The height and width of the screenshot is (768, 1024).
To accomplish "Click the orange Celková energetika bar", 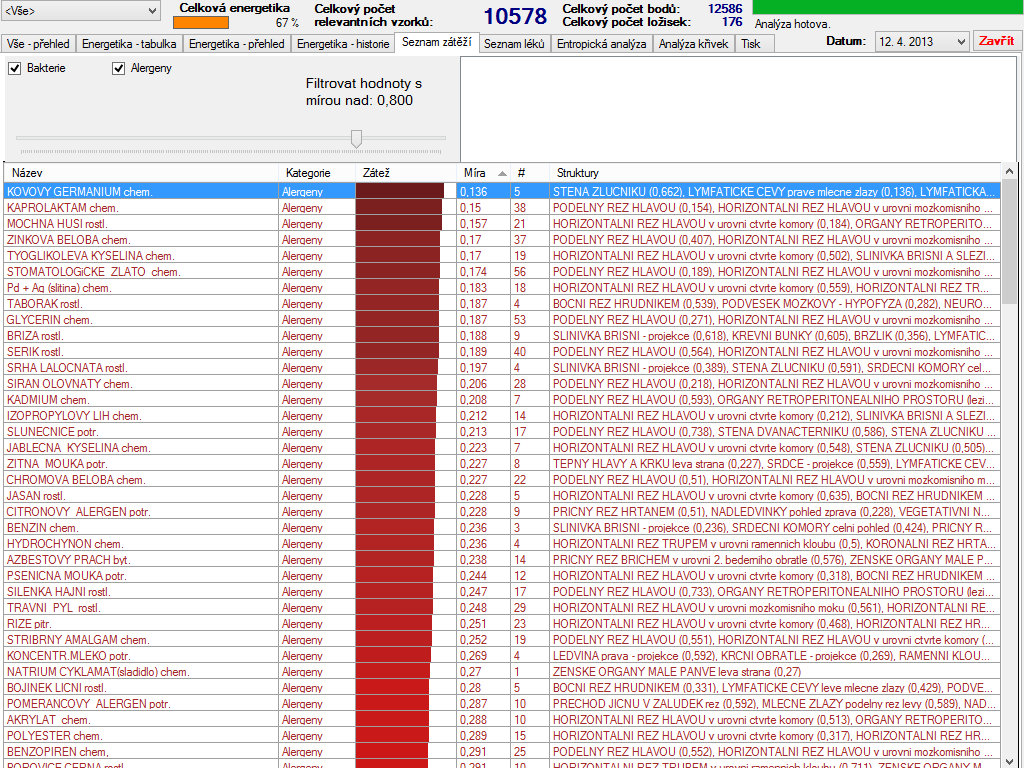I will 200,23.
